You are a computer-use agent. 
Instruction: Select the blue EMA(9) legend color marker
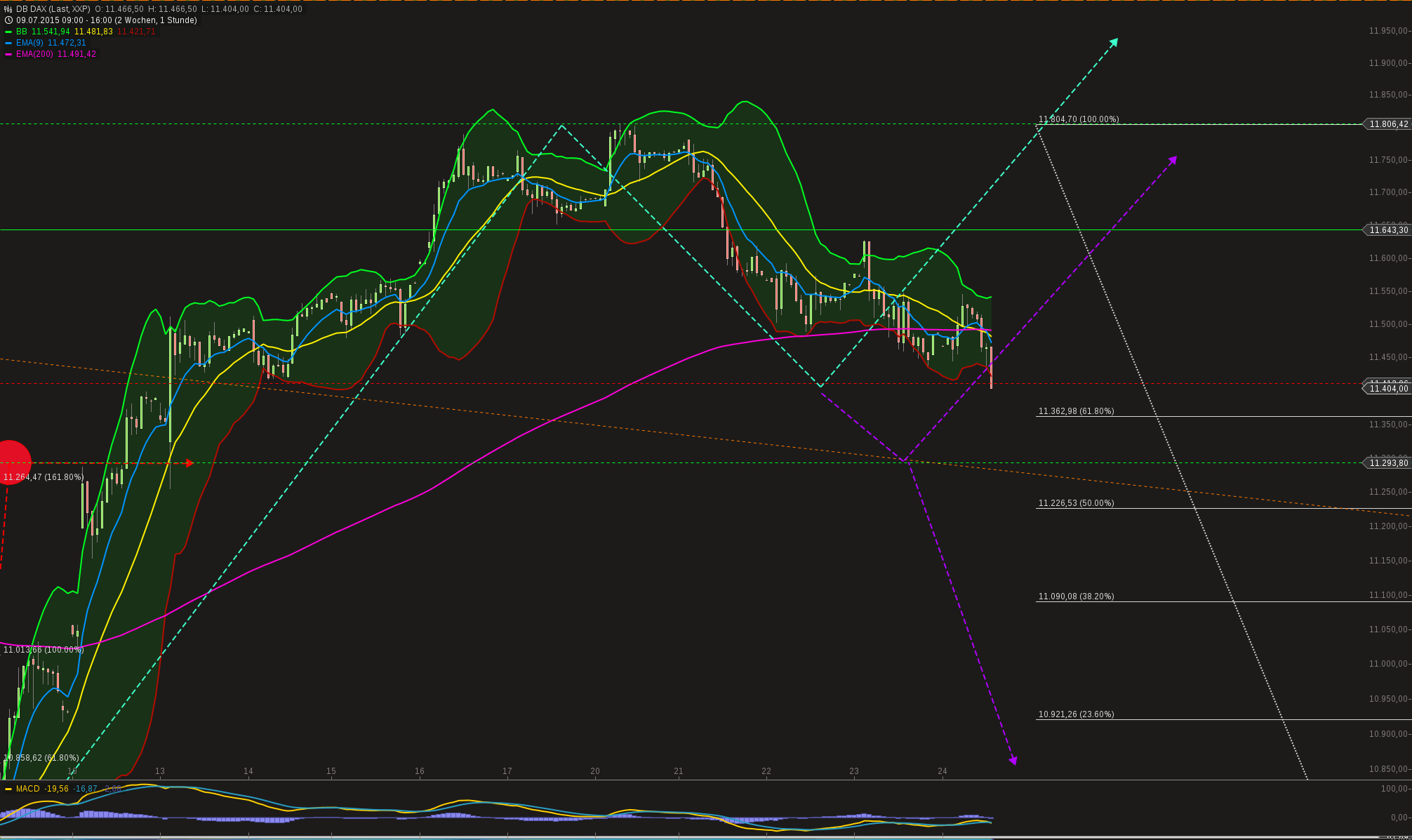[8, 43]
